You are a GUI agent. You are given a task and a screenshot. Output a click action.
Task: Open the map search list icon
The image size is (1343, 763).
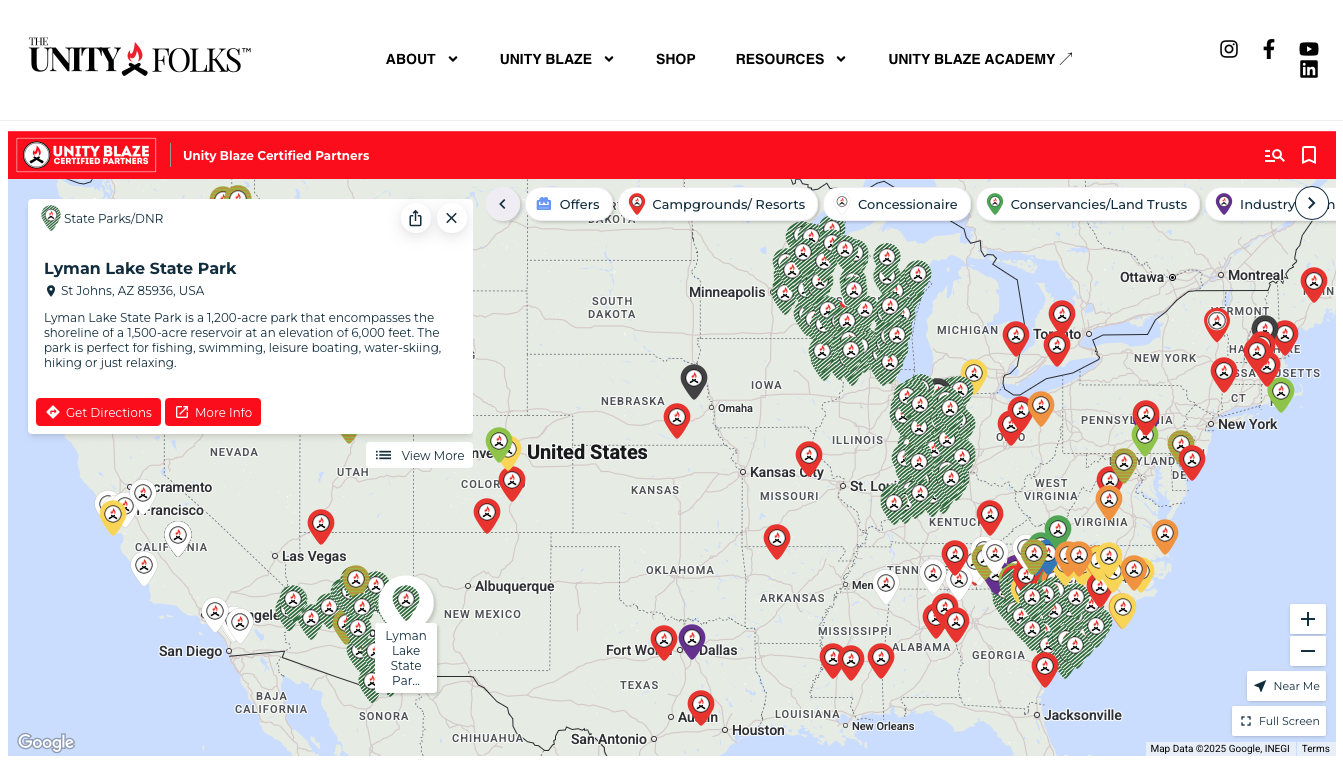[x=1274, y=155]
